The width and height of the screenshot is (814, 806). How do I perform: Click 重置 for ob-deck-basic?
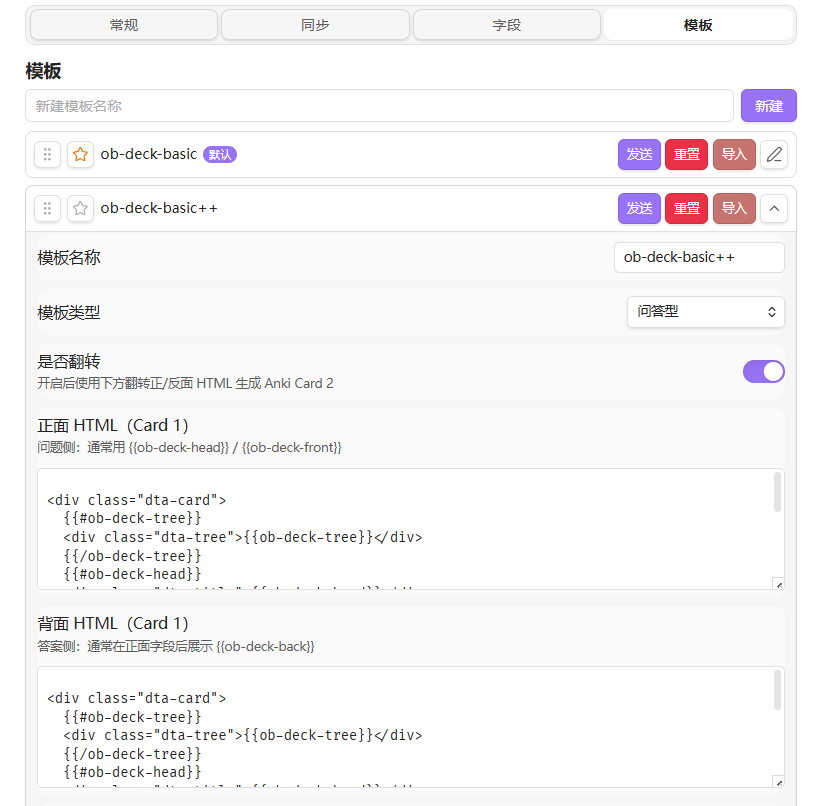(686, 155)
